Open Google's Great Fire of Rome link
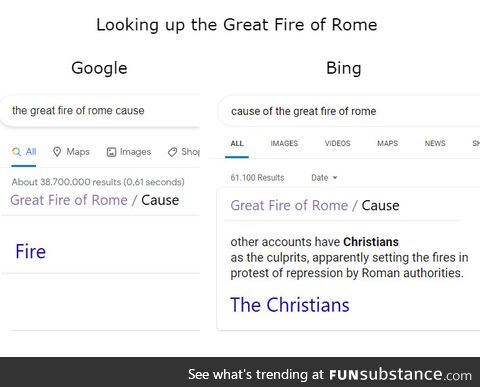 (69, 200)
